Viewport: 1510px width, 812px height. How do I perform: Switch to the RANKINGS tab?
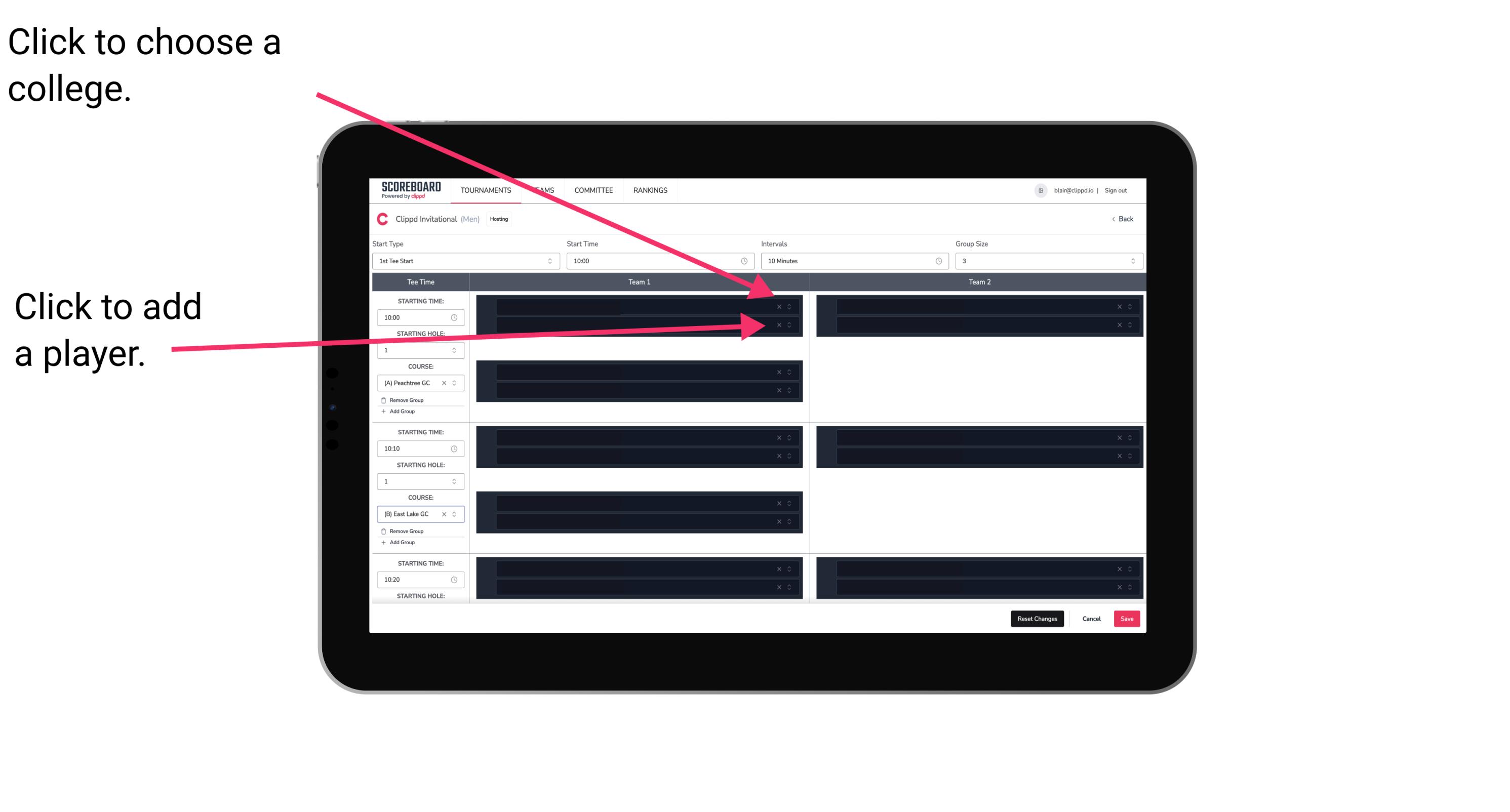click(651, 191)
